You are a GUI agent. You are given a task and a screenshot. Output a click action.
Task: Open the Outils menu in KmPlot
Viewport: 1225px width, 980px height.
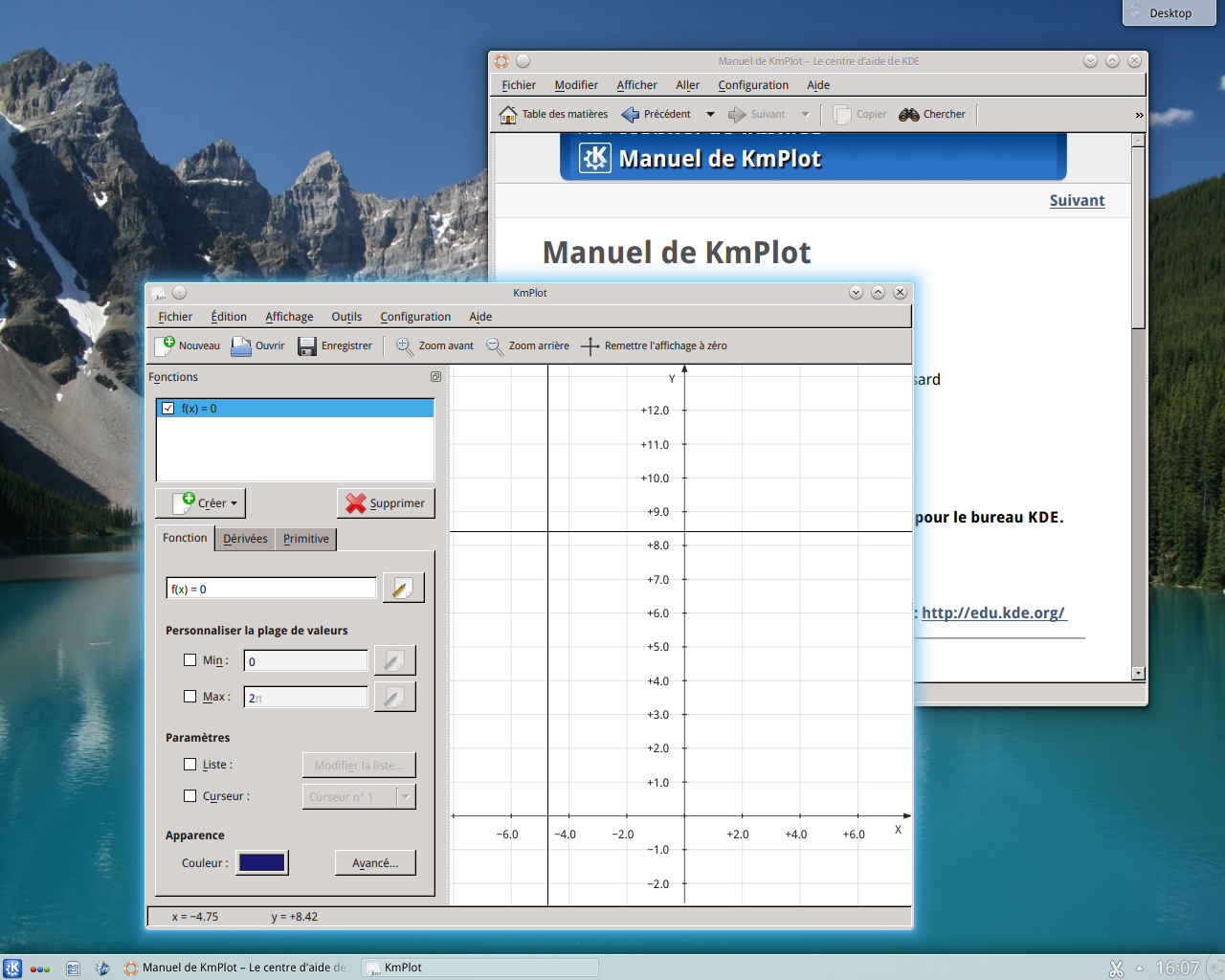pyautogui.click(x=346, y=317)
